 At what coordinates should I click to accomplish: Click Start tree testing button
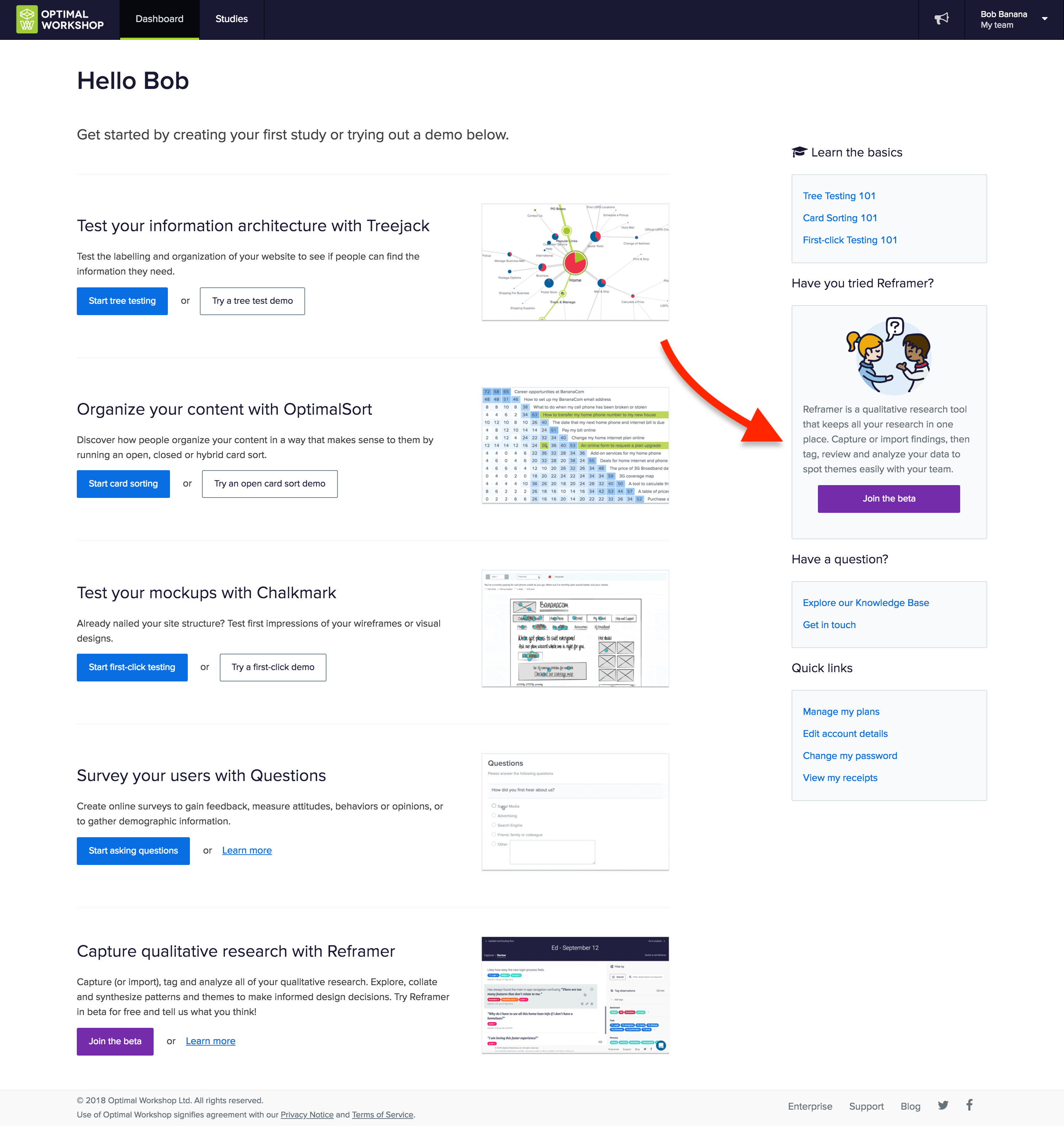(122, 301)
